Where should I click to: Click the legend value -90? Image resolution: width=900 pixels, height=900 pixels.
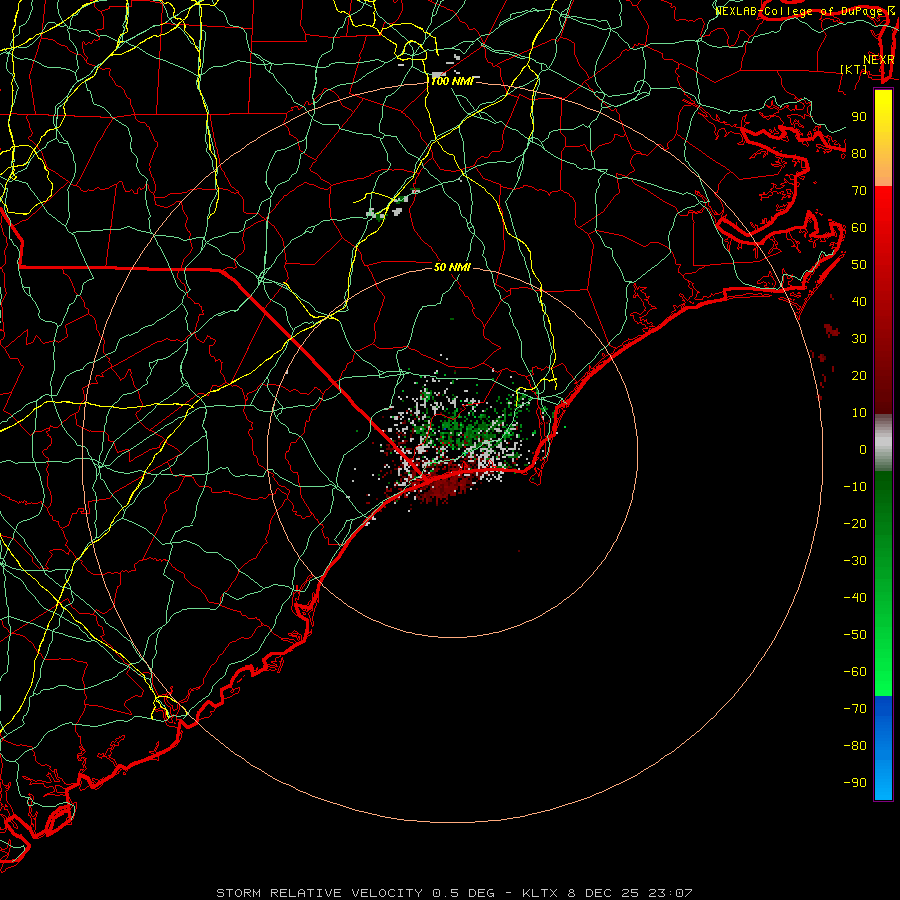[x=855, y=783]
